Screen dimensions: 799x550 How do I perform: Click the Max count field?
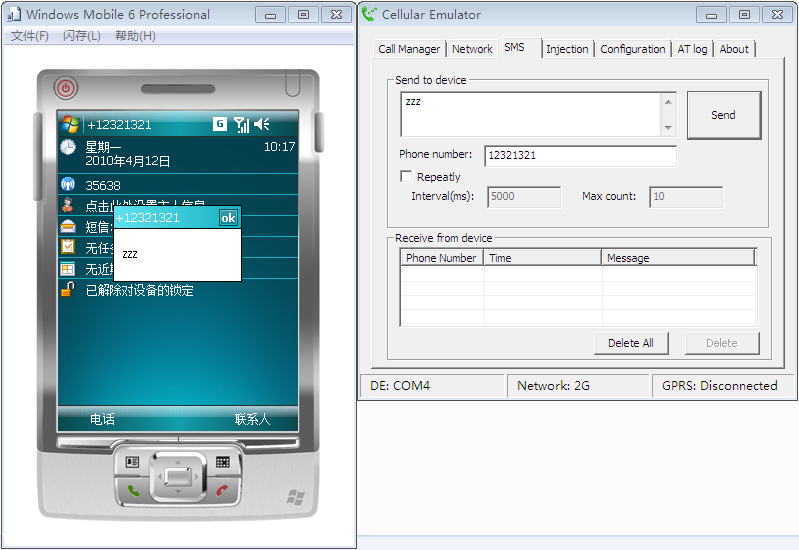pos(686,197)
